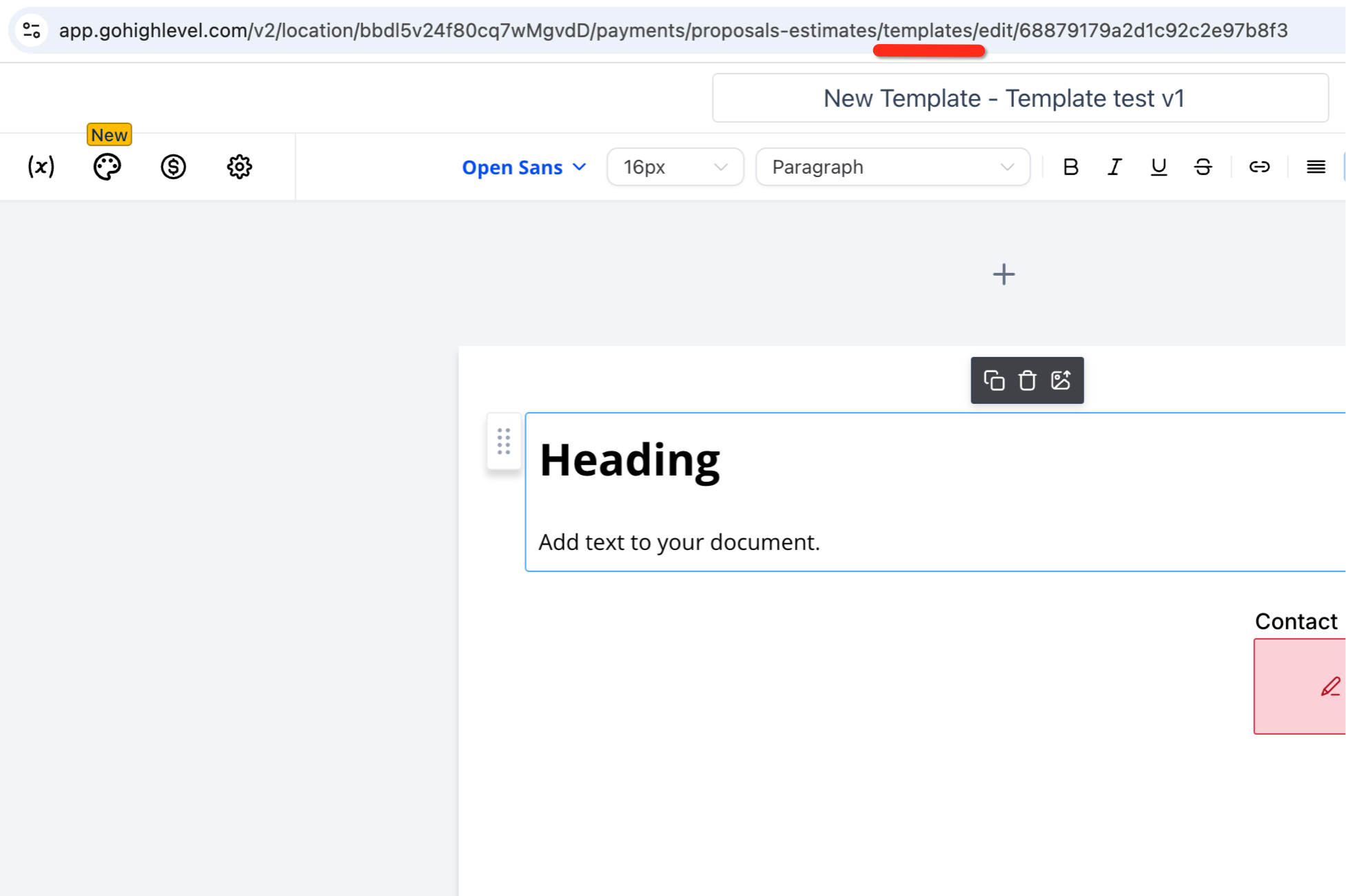Open the palette styling panel
Image resolution: width=1346 pixels, height=896 pixels.
click(107, 167)
